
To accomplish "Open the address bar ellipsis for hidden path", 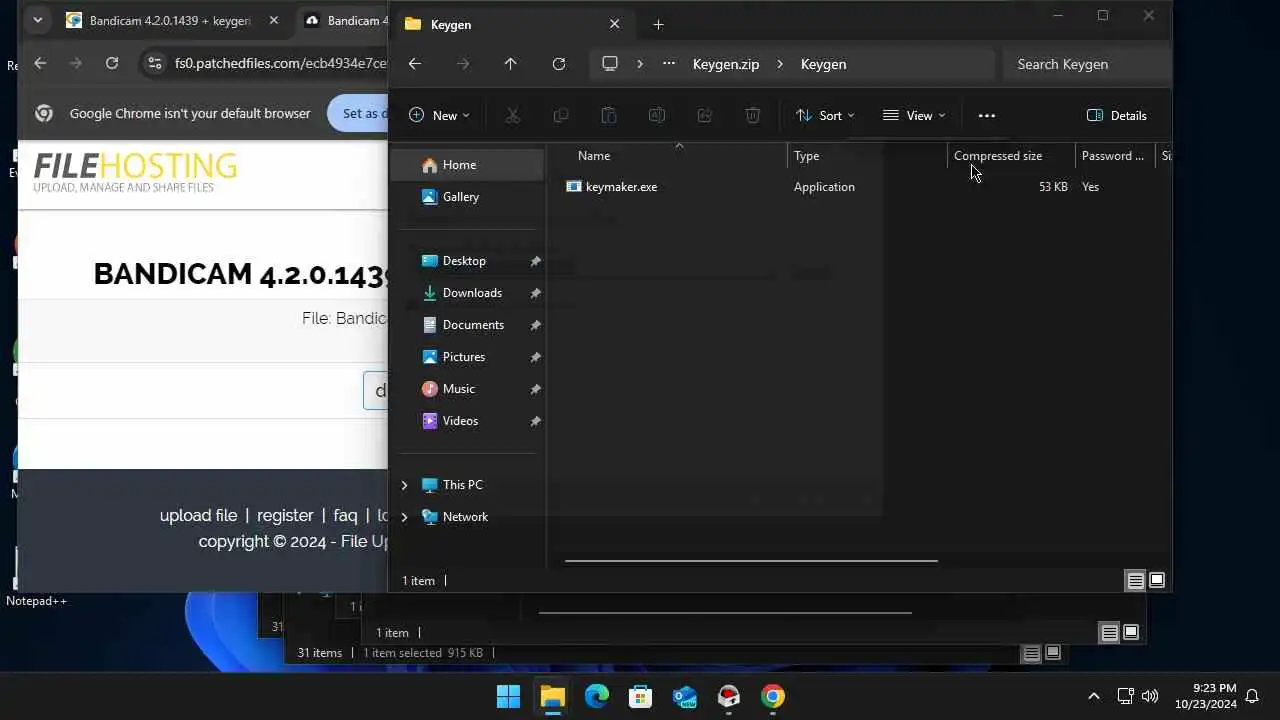I will [x=669, y=64].
